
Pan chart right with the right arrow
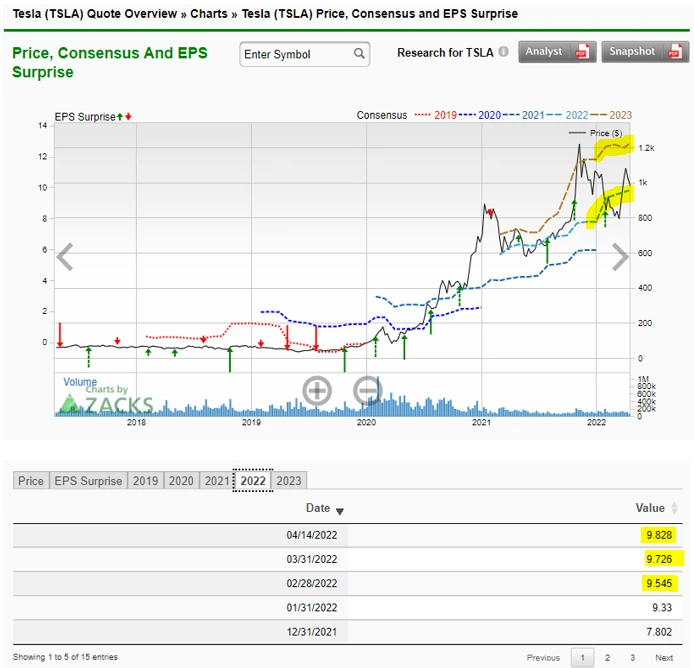click(620, 256)
